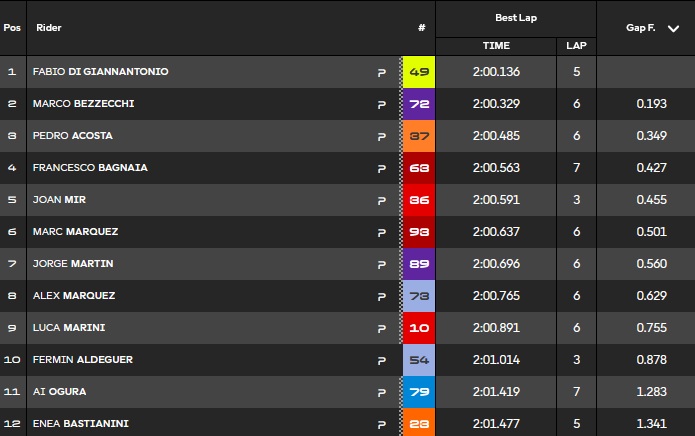Screen dimensions: 695x436
Task: Open the Gap F. dropdown chevron
Action: [673, 29]
